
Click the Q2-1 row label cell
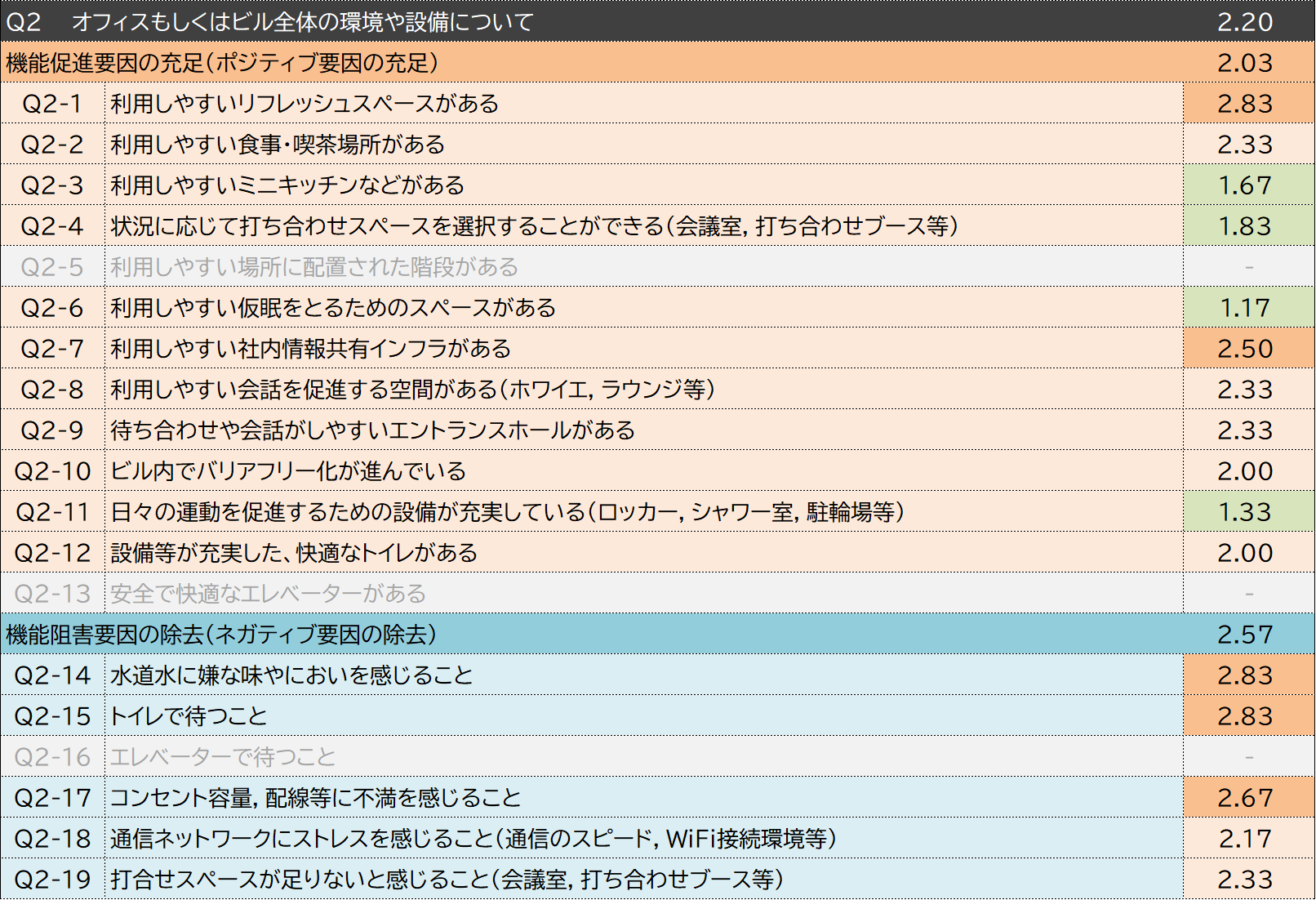[x=52, y=104]
